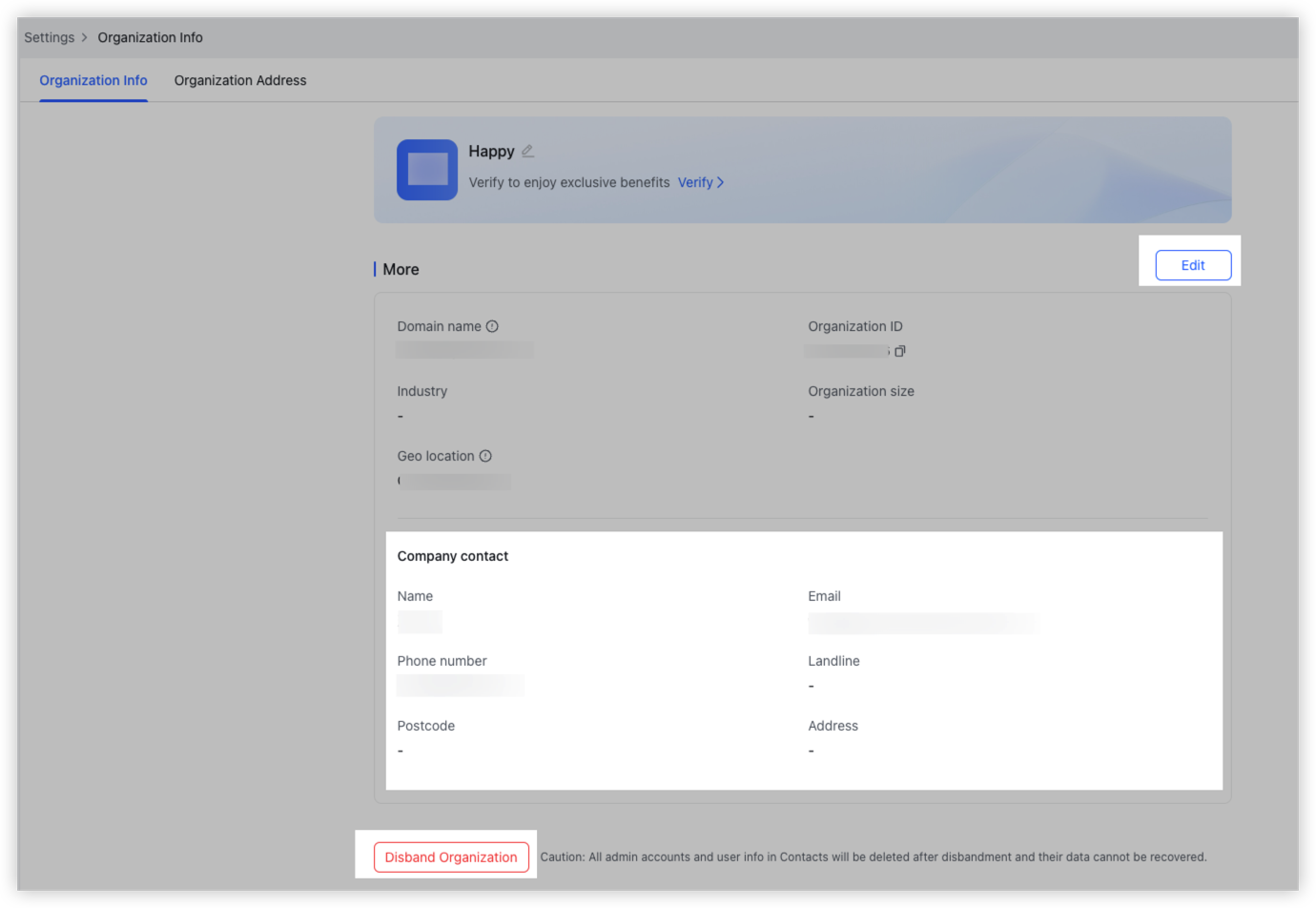This screenshot has height=908, width=1316.
Task: Switch to the Organization Info tab
Action: tap(93, 80)
